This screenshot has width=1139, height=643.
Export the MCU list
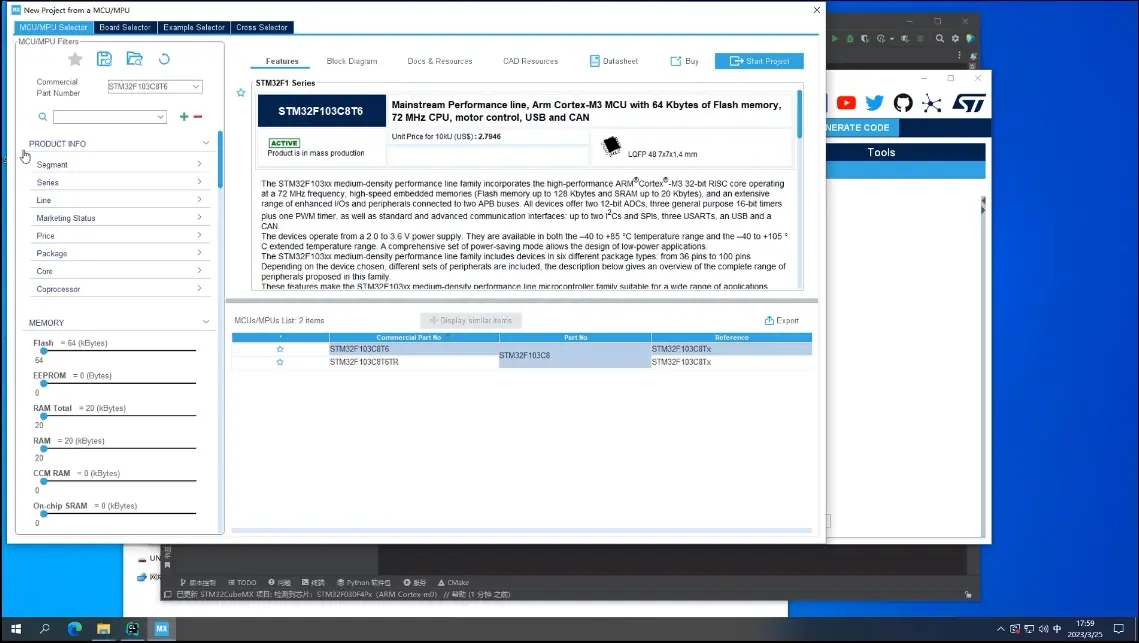pos(782,320)
